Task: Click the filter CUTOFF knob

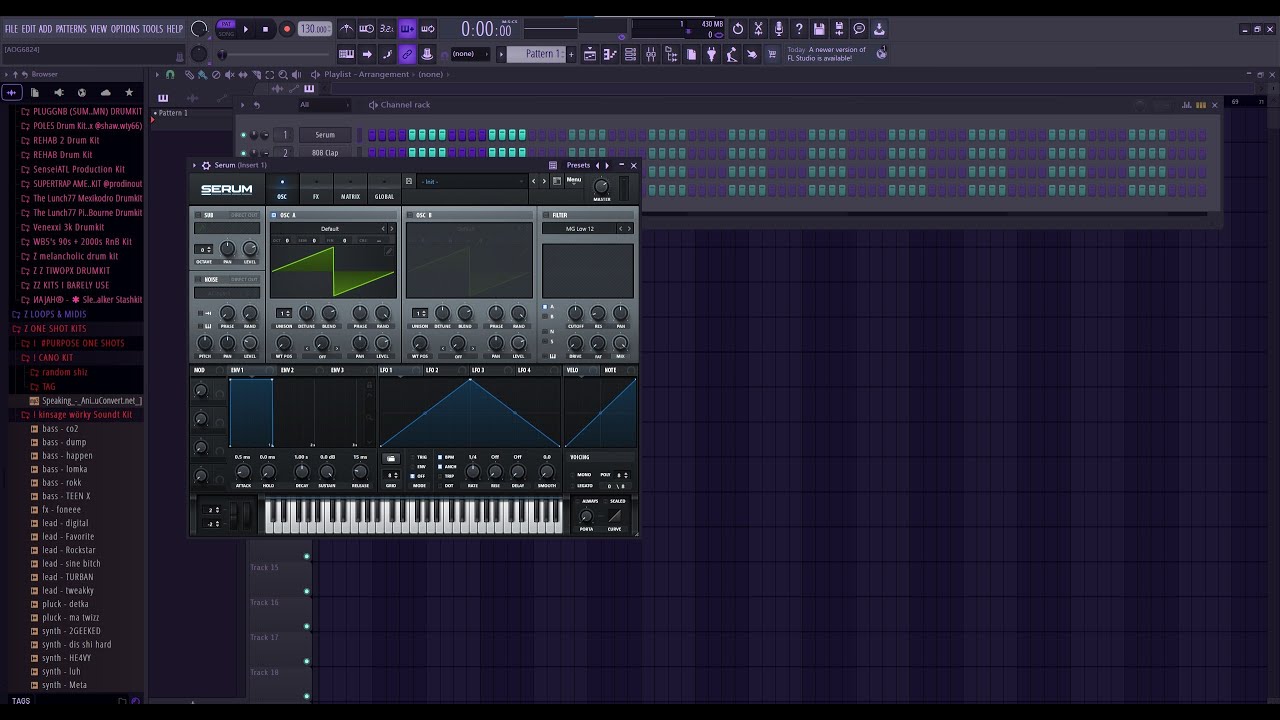Action: (x=575, y=313)
